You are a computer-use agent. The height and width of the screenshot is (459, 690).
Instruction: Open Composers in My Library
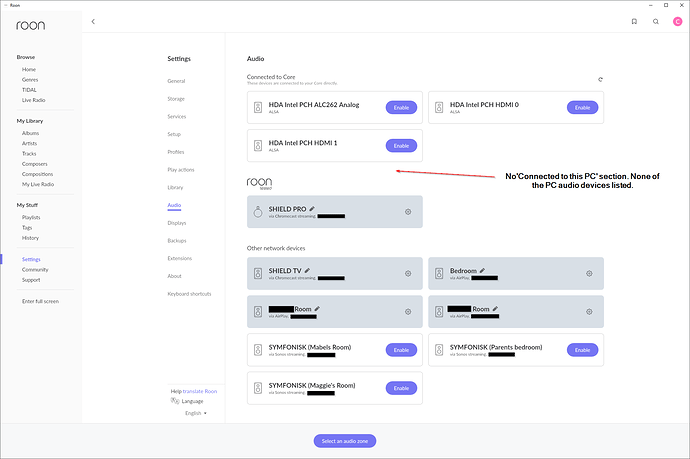pyautogui.click(x=34, y=164)
